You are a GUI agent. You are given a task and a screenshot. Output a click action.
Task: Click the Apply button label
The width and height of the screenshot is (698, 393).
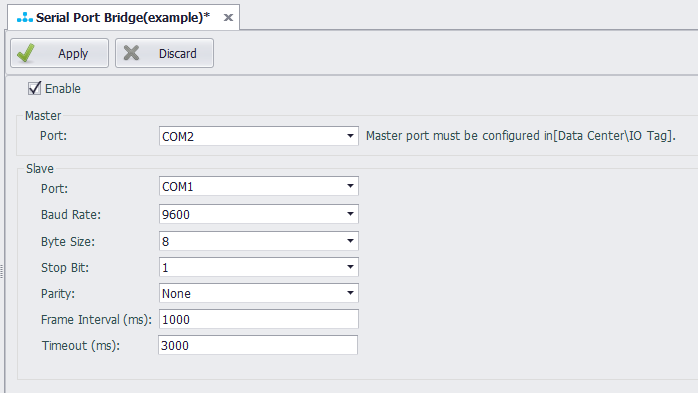[73, 53]
